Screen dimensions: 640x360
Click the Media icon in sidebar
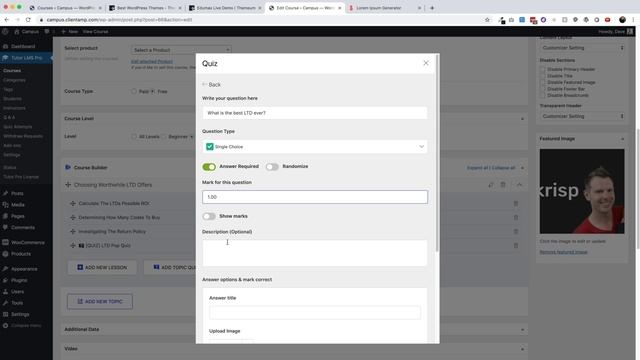(x=5, y=204)
